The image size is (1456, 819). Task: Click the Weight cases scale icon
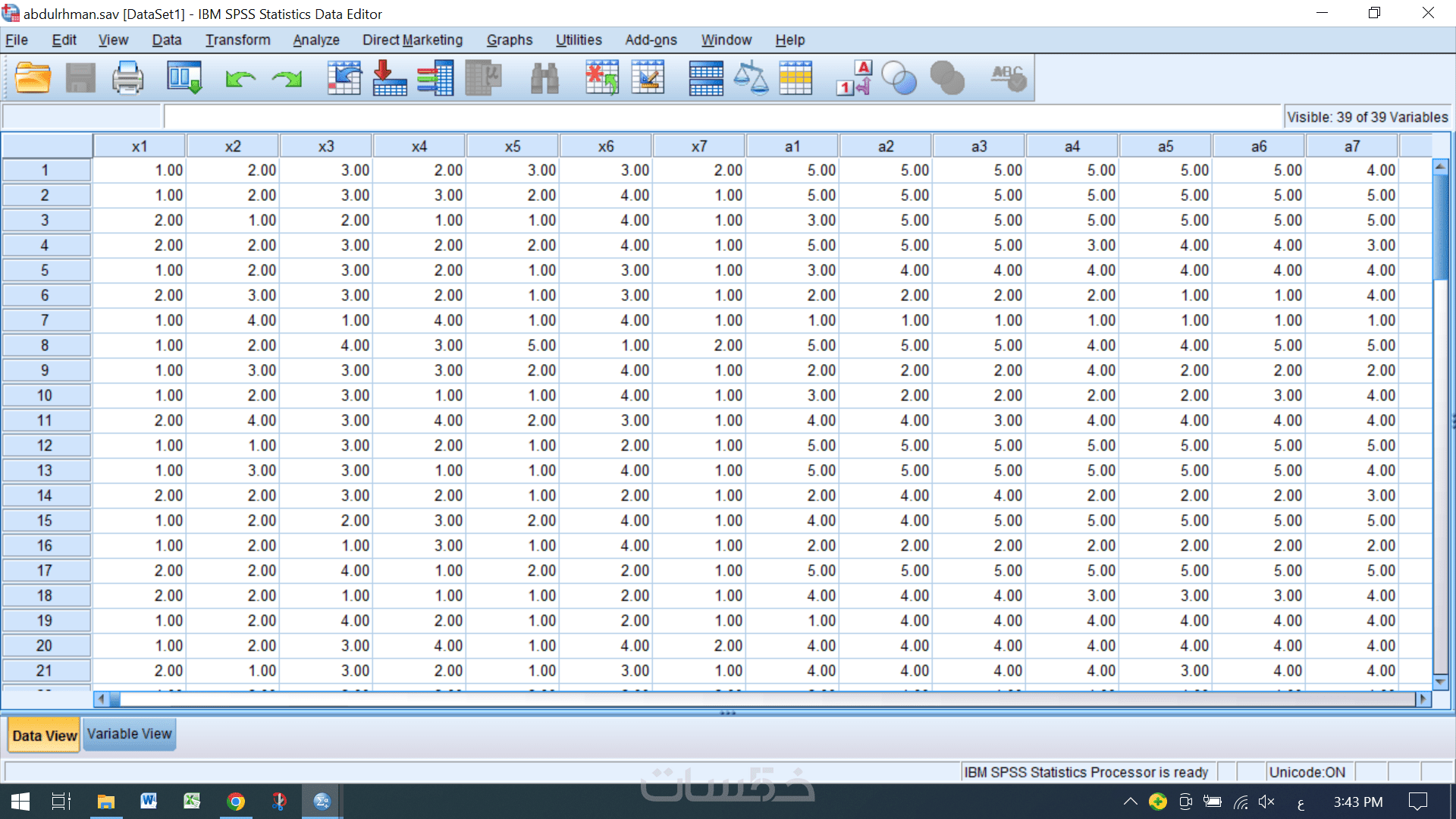[751, 77]
